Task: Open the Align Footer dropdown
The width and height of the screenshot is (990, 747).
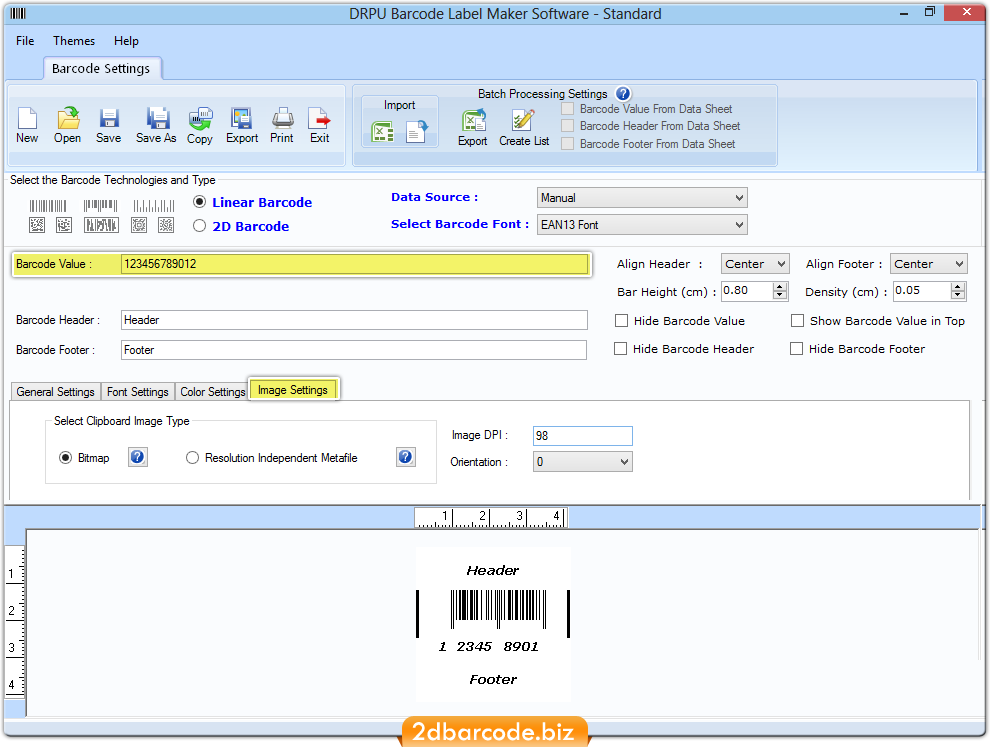Action: click(x=929, y=264)
